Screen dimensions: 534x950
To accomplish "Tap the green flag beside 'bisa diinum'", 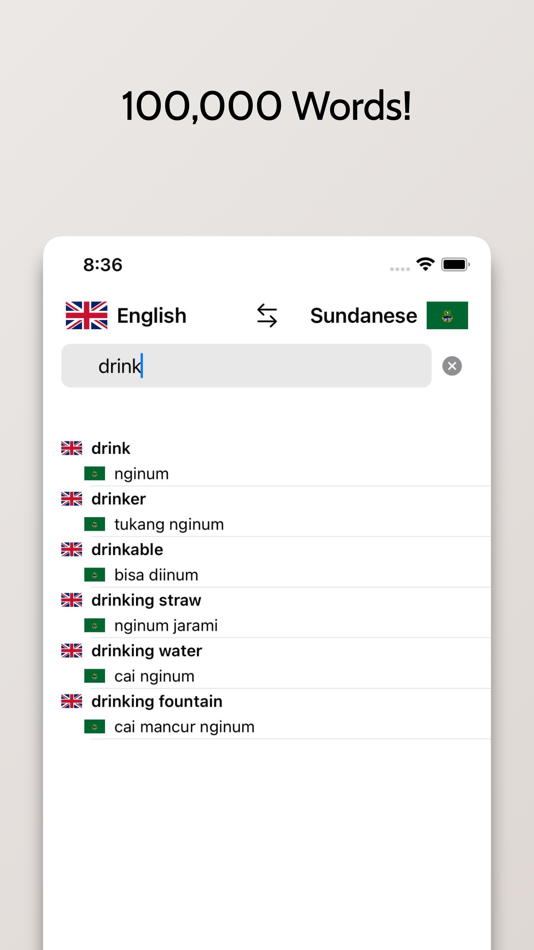I will (x=95, y=575).
